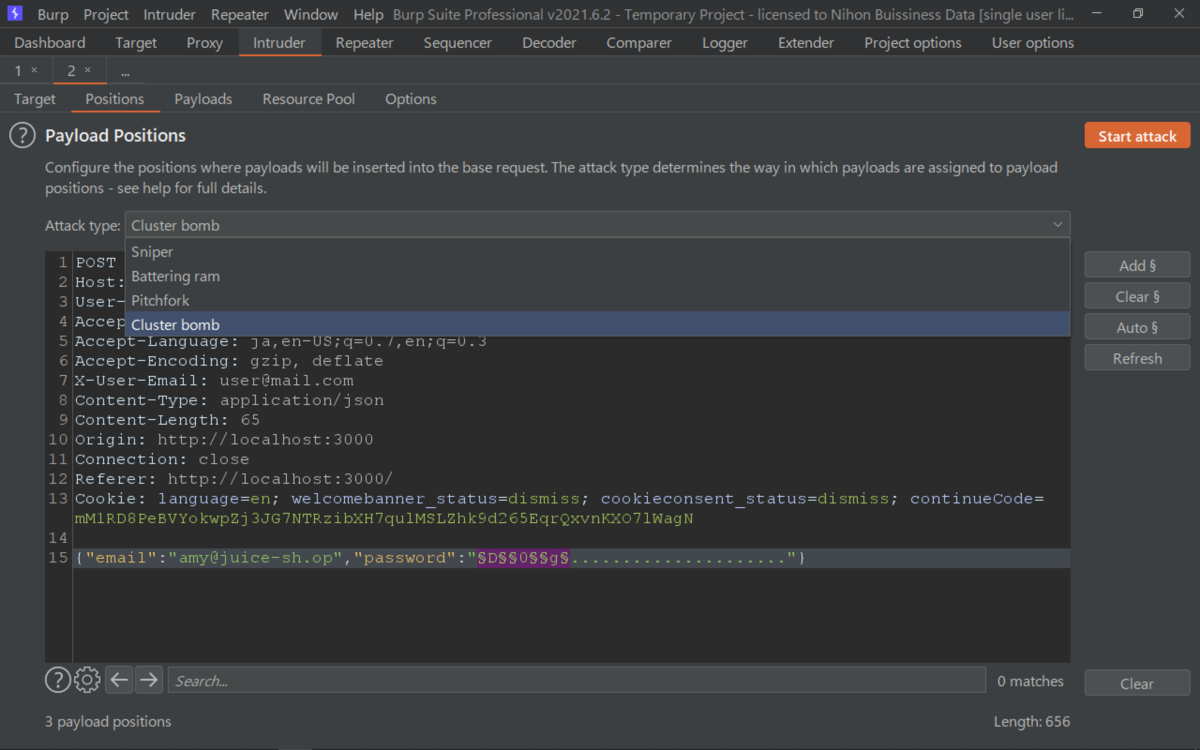This screenshot has height=750, width=1200.
Task: Switch to the main Target tab
Action: pos(136,43)
